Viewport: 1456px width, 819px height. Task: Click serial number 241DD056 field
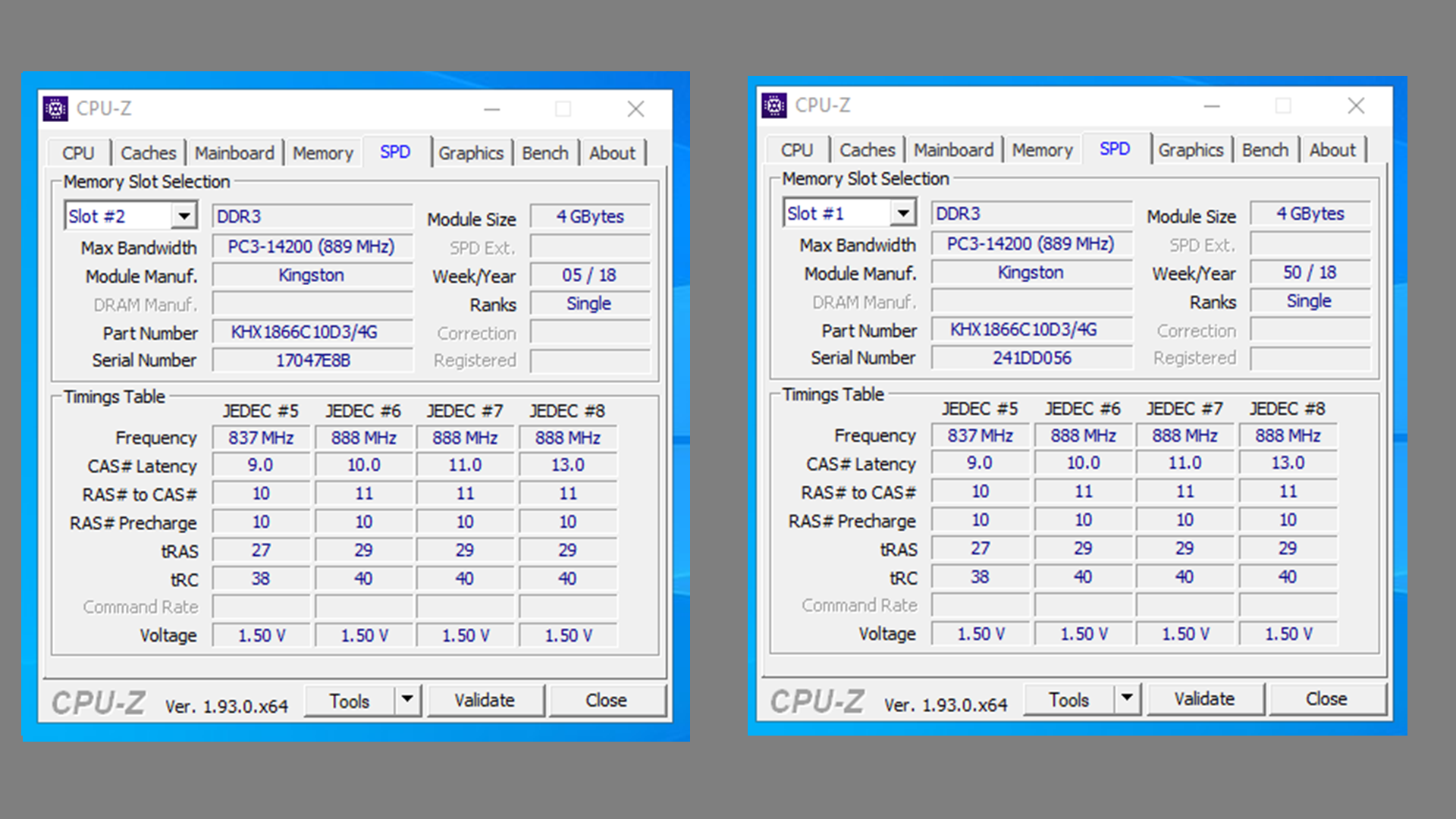point(1032,358)
